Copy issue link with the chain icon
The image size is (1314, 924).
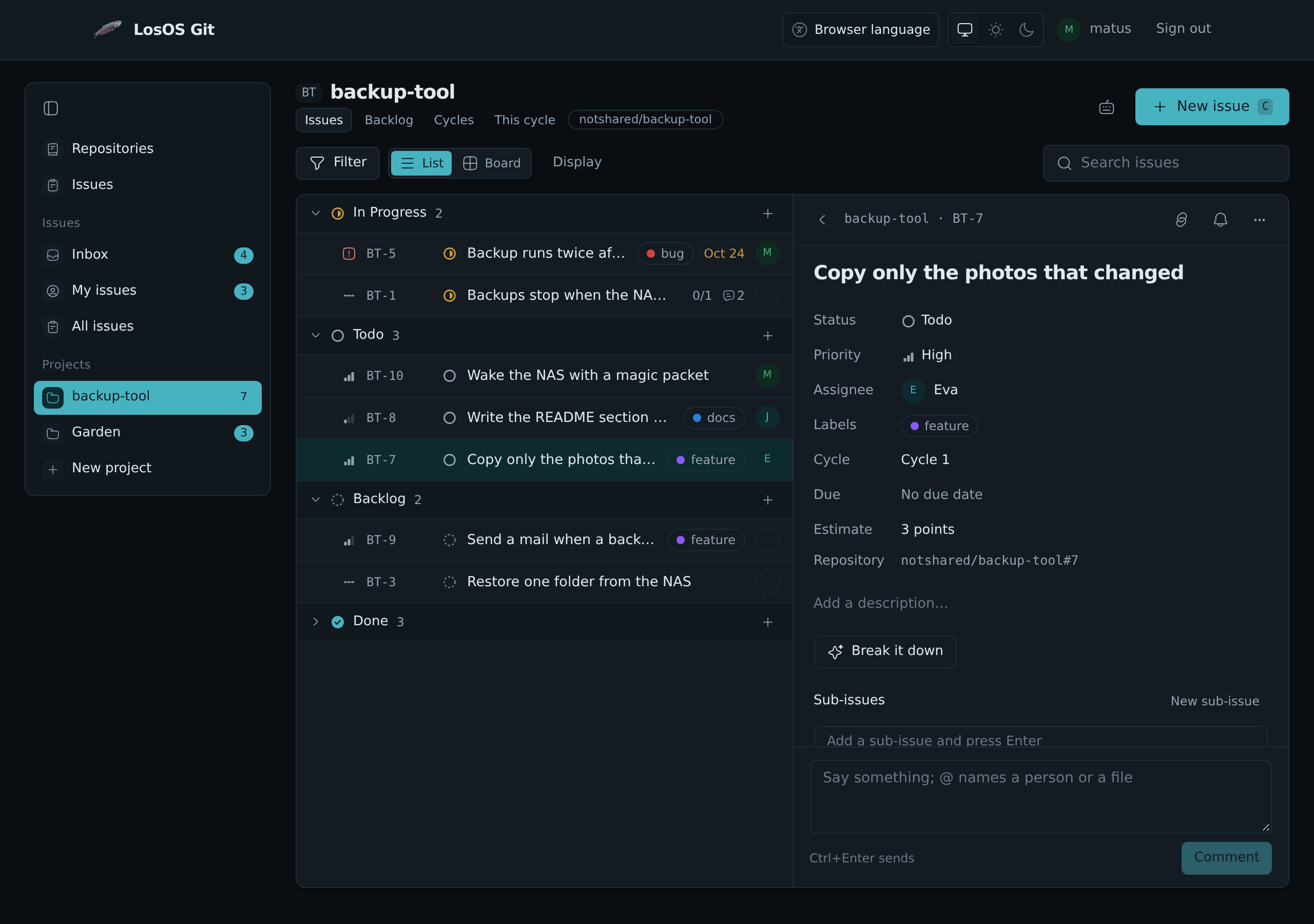[1181, 220]
